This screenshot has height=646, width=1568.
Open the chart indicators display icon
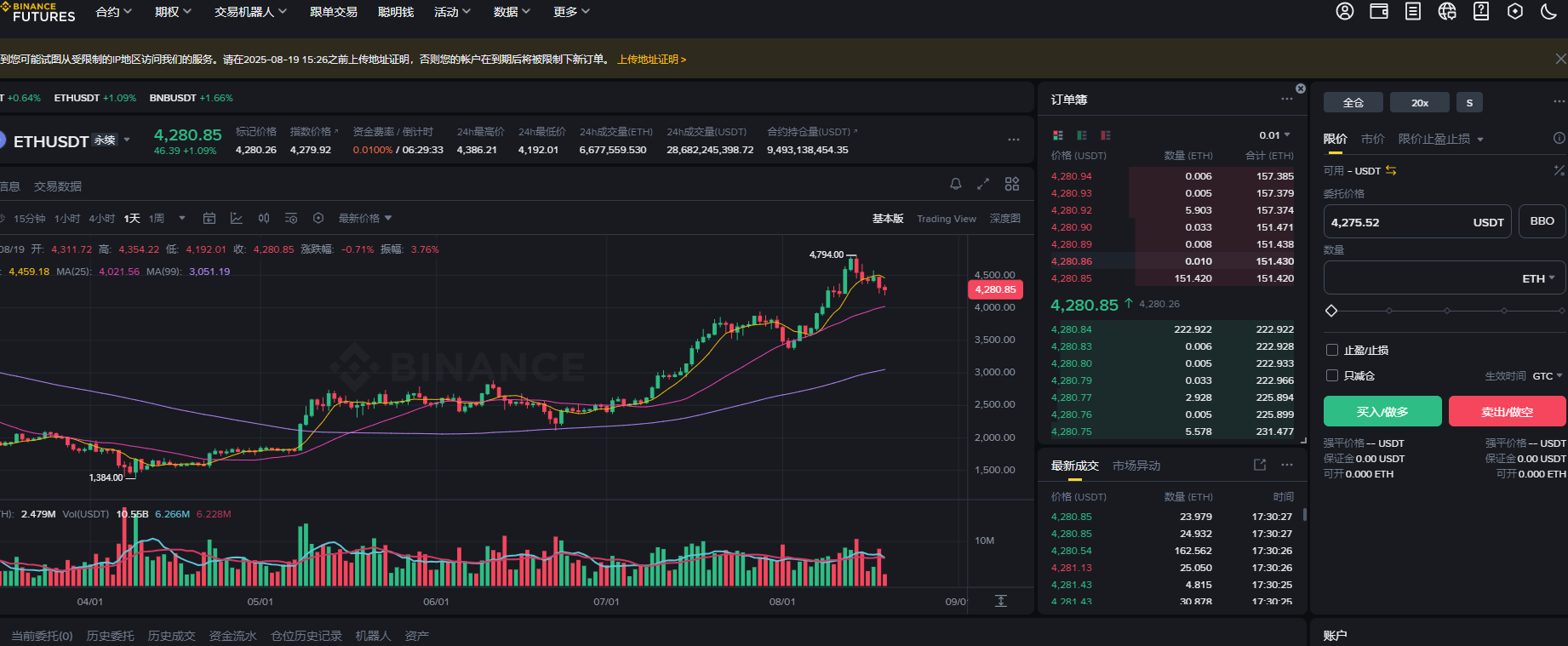tap(291, 219)
